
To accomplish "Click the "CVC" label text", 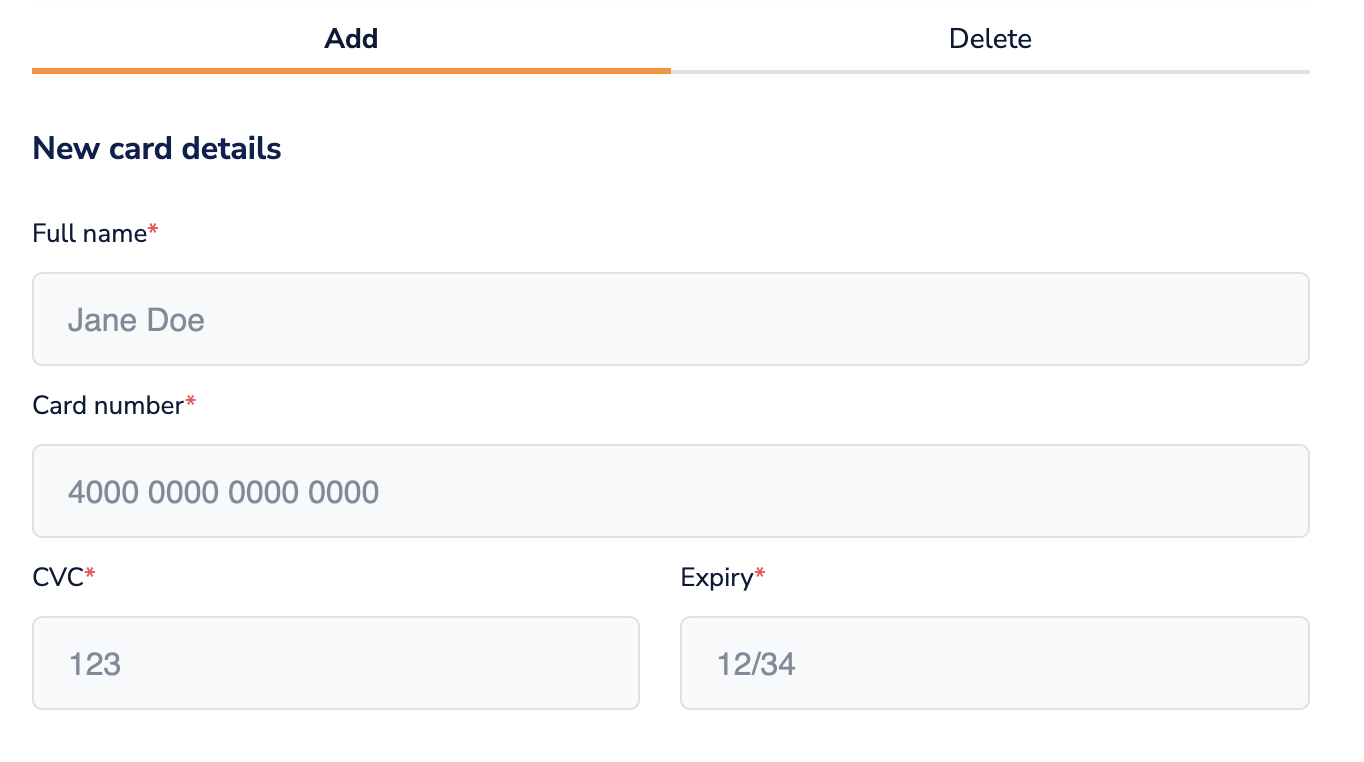I will tap(58, 577).
